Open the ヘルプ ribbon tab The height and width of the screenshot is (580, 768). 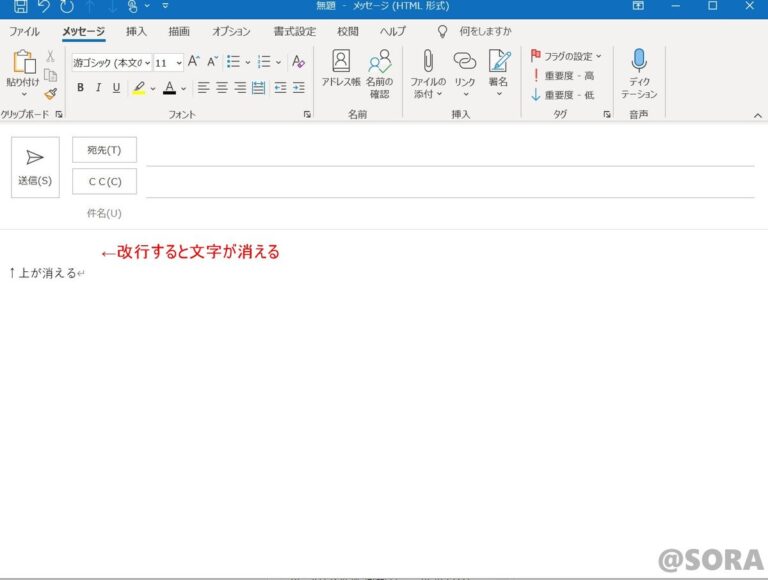pos(393,31)
